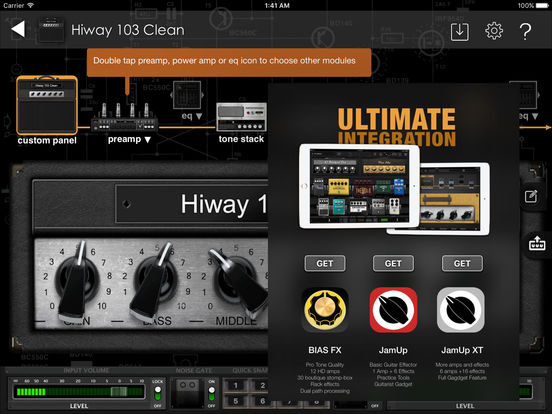Tap the Hiway 103 Clean preset title
Image resolution: width=552 pixels, height=414 pixels.
coord(128,30)
